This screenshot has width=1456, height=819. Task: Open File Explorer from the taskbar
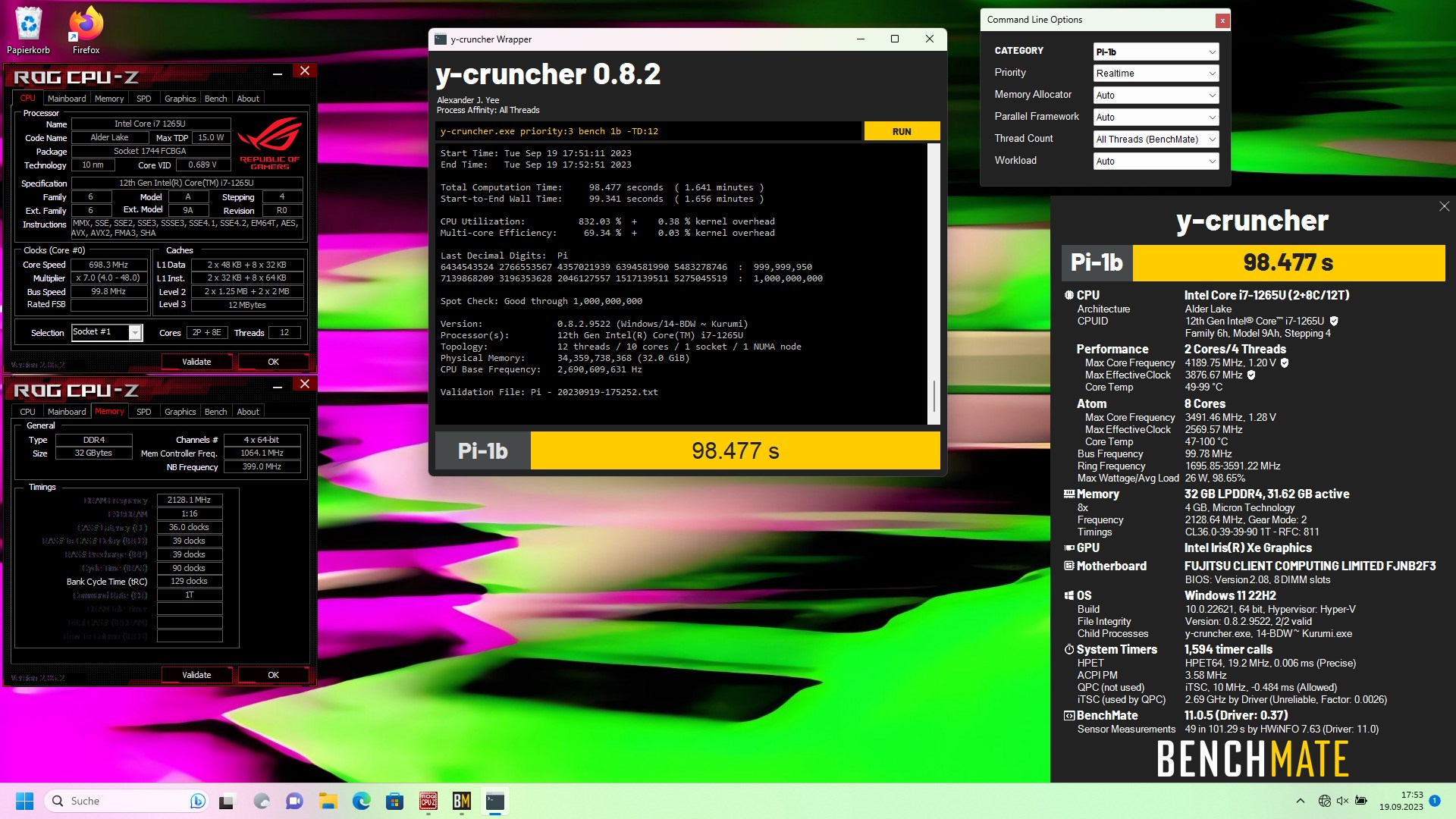[328, 801]
